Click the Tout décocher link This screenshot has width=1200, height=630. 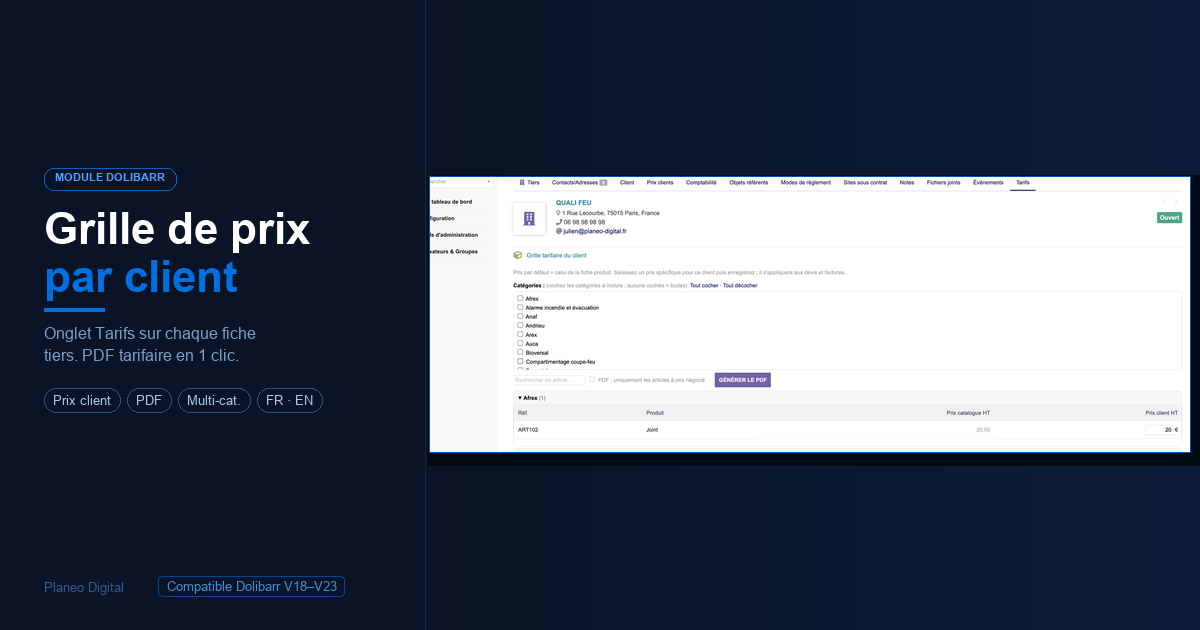click(x=740, y=286)
